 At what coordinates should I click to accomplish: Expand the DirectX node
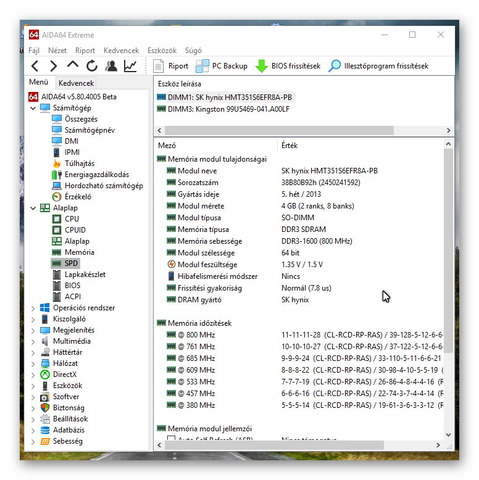pyautogui.click(x=33, y=375)
